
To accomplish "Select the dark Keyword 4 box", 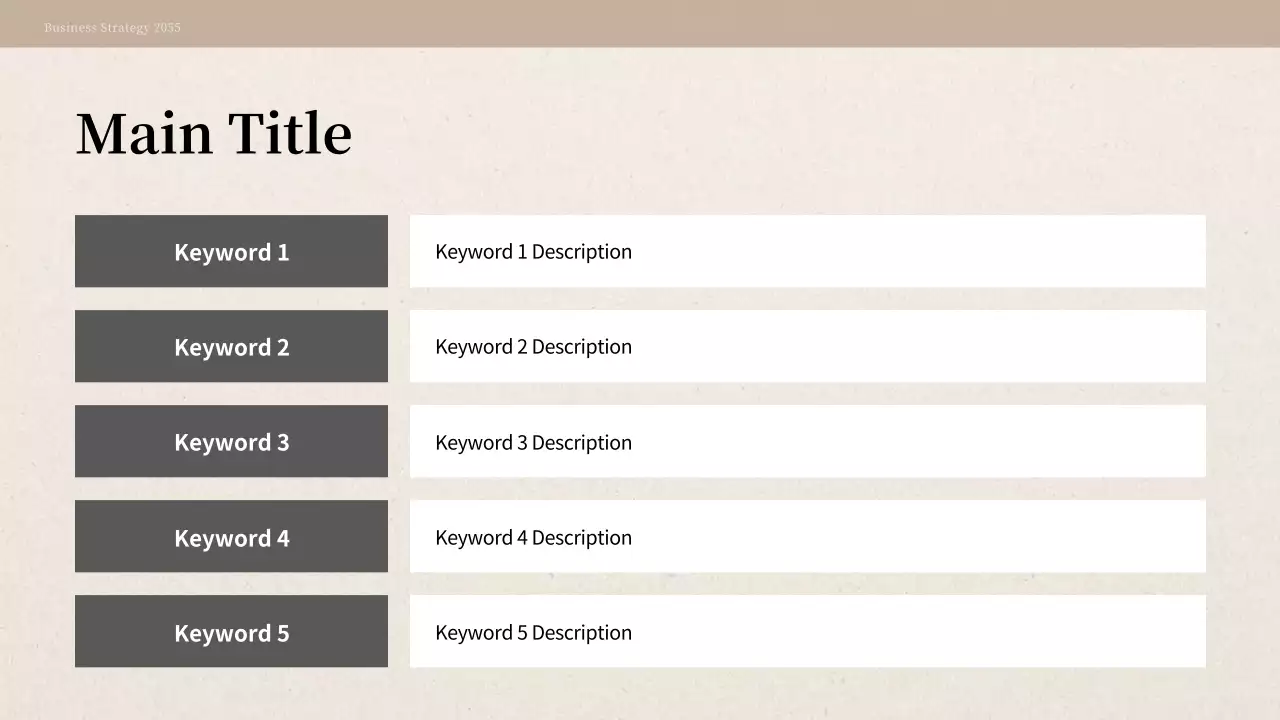I will (231, 536).
